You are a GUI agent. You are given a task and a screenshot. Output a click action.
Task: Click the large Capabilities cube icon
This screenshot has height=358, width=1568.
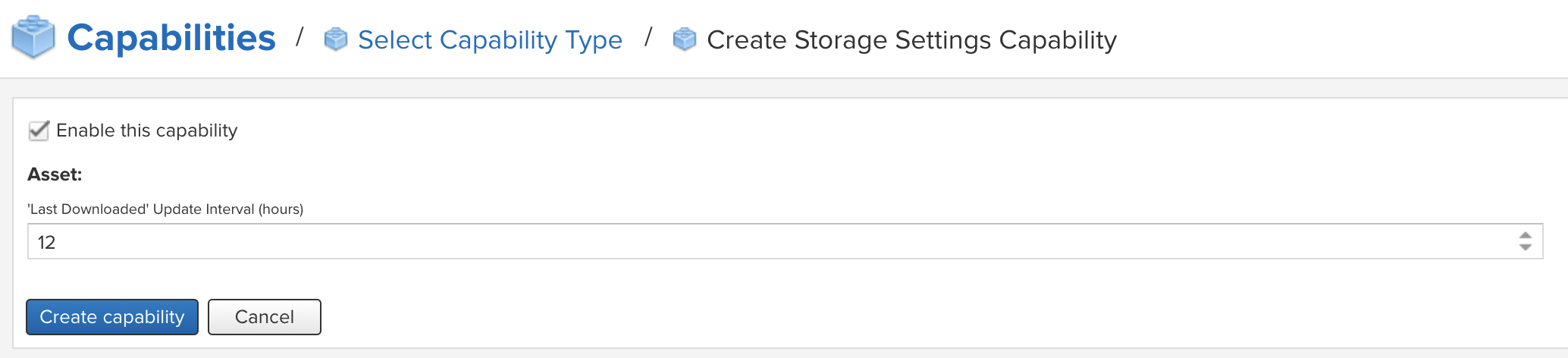(x=33, y=38)
